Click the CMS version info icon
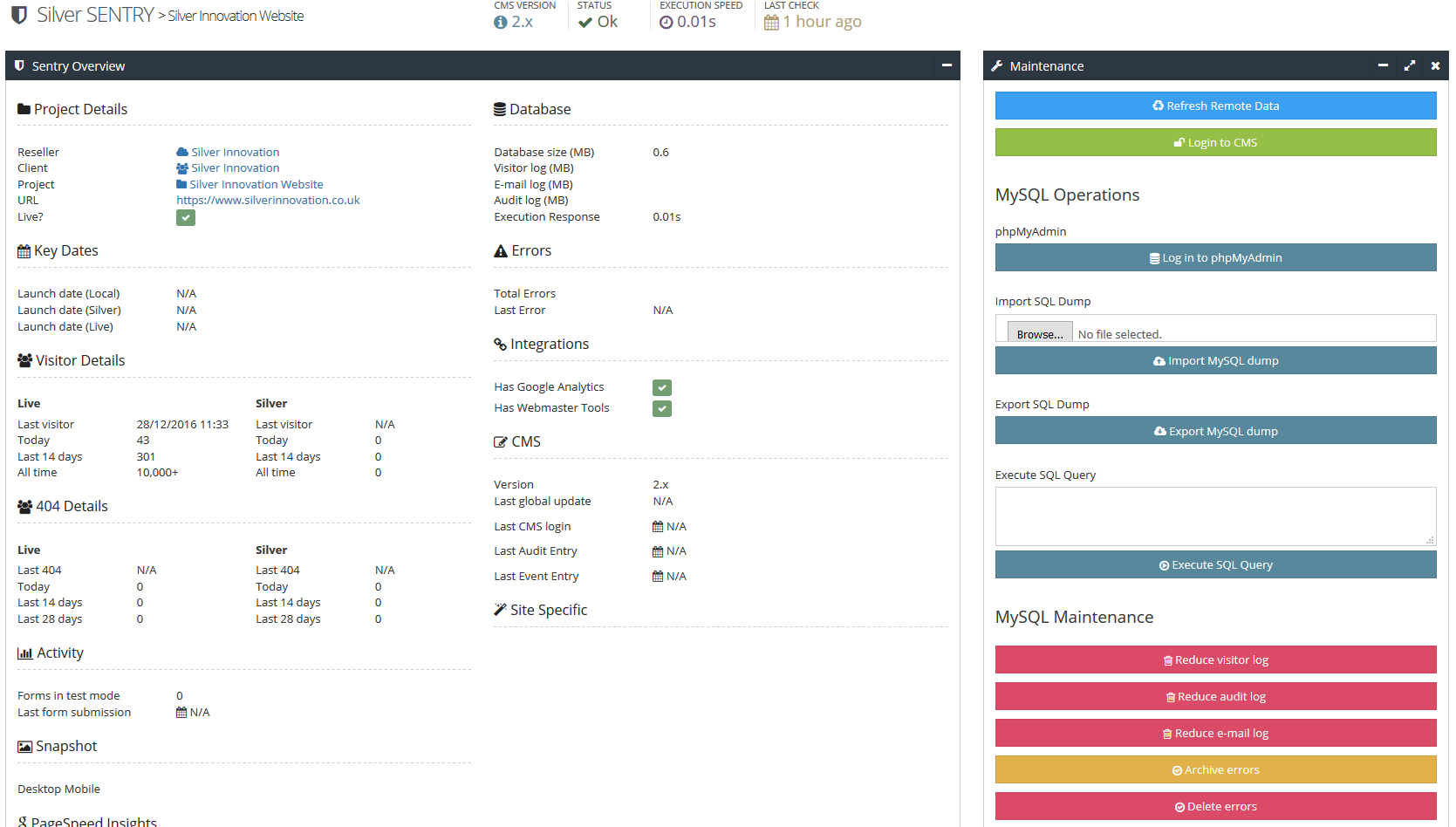Screen dimensions: 1456x827 [500, 23]
